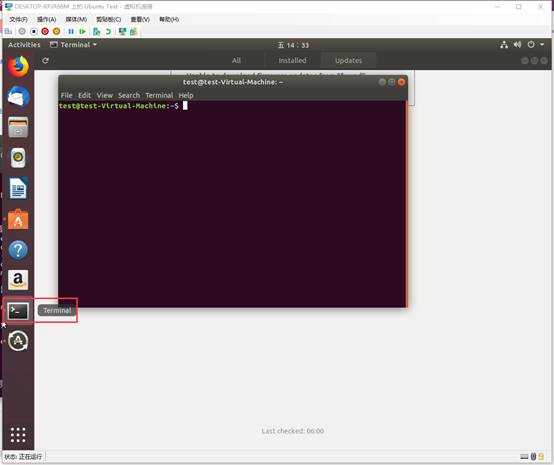Click the orange Save state toolbar icon
The image size is (554, 465).
(56, 32)
